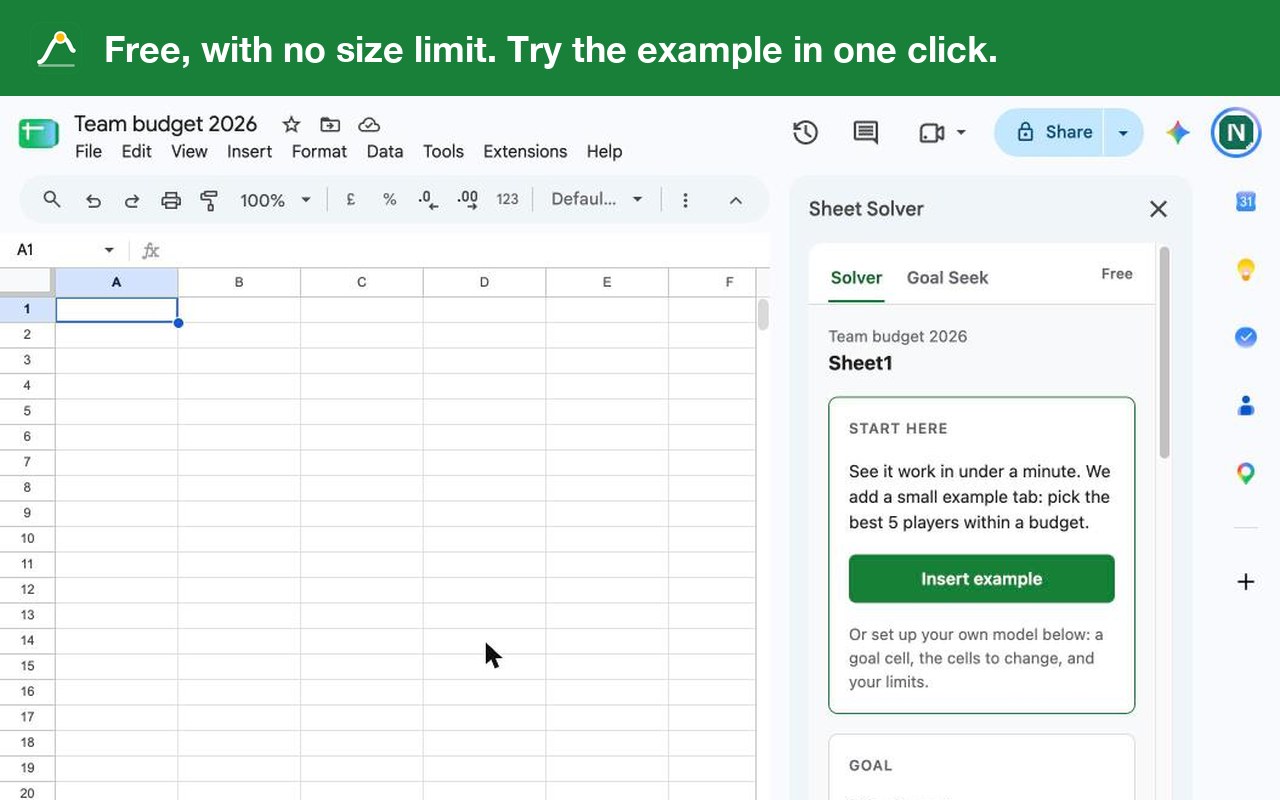Screen dimensions: 1280x800
Task: Open the Extensions menu
Action: coord(525,151)
